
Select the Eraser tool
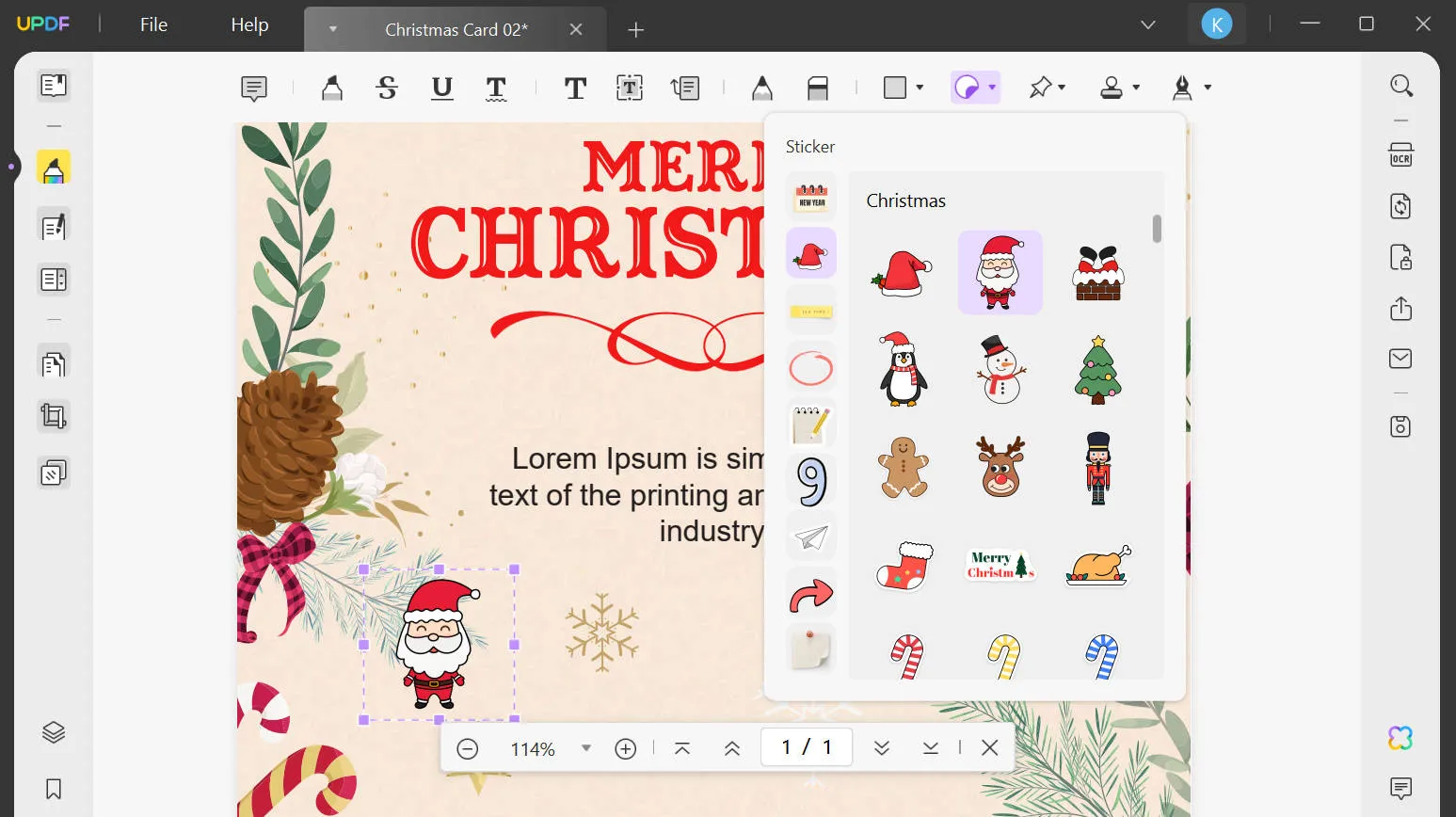coord(817,88)
